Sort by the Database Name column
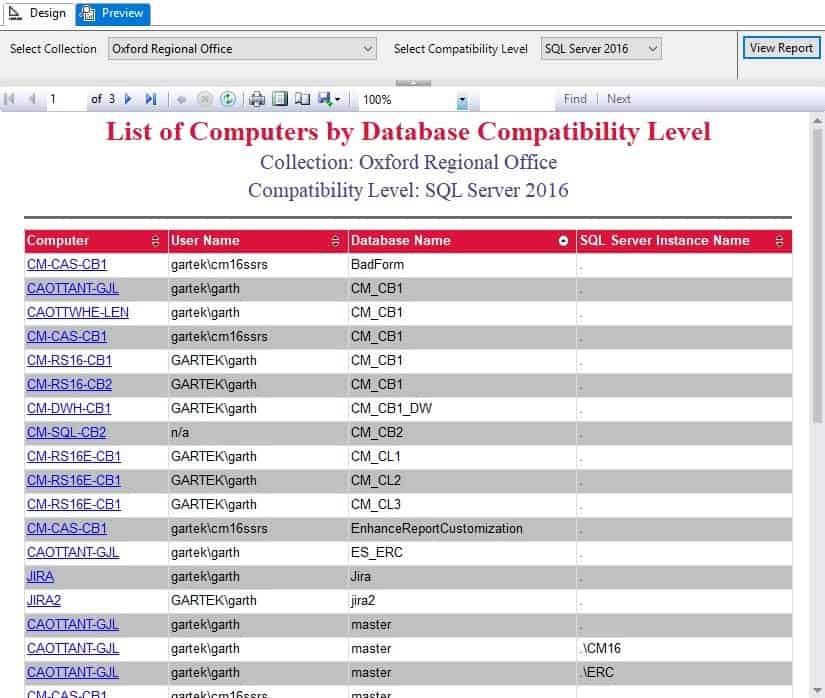 (x=563, y=241)
